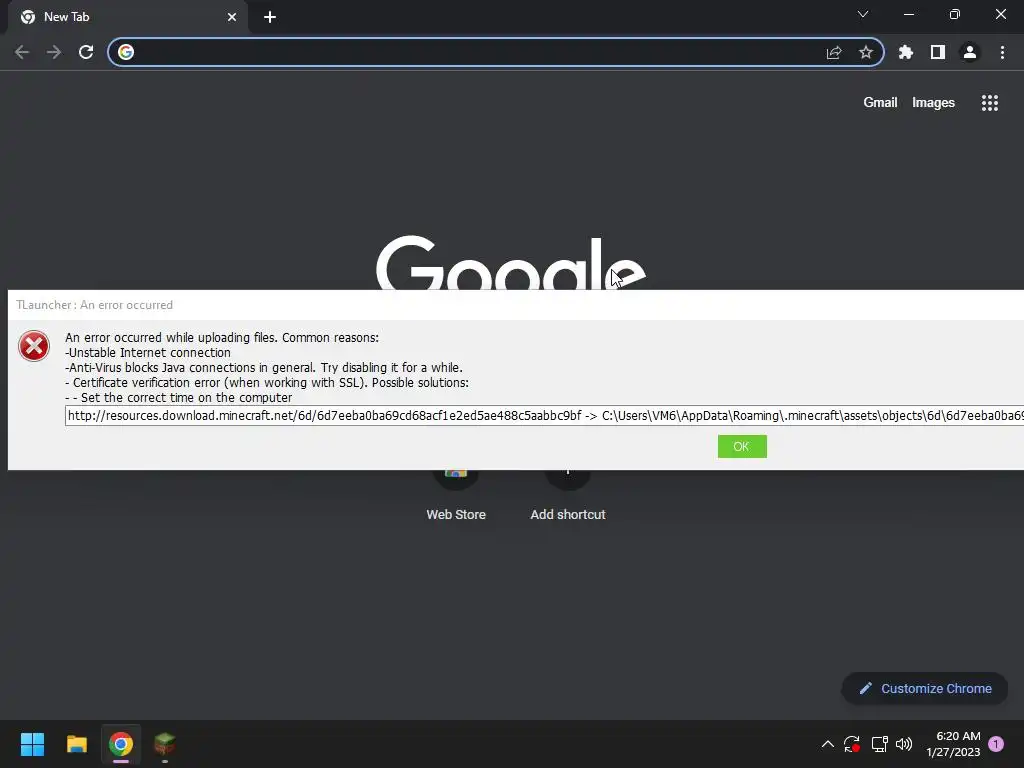This screenshot has width=1024, height=768.
Task: Open File Explorer from the taskbar
Action: [76, 744]
